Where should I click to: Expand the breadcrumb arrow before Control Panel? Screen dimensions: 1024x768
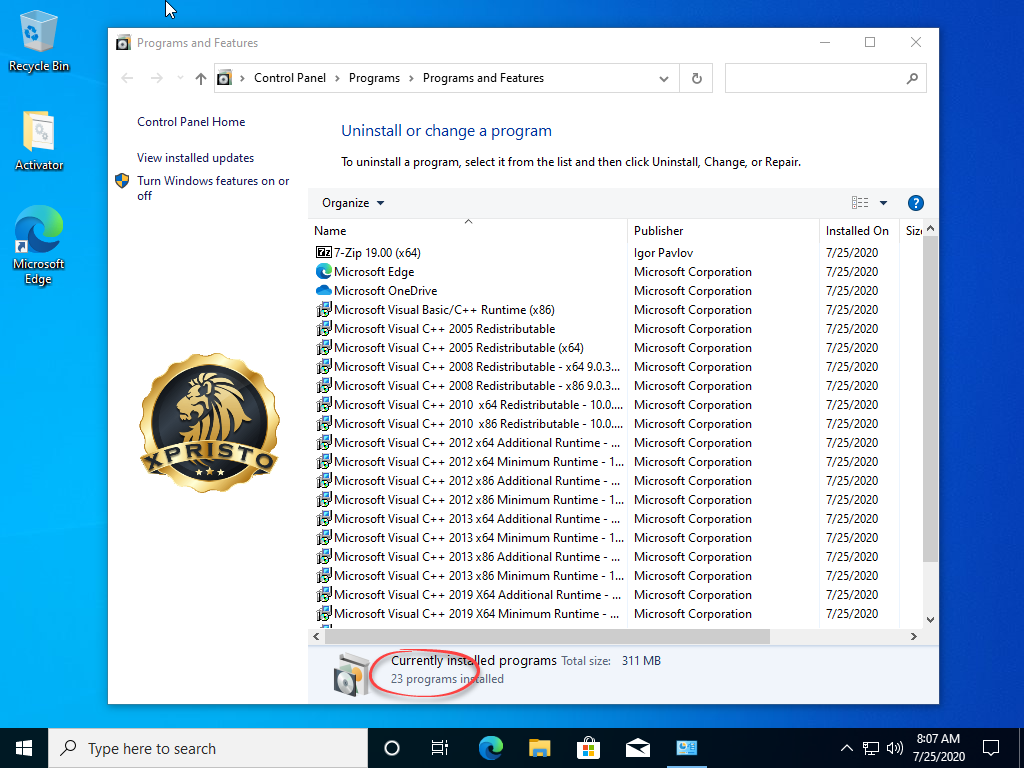pyautogui.click(x=242, y=78)
